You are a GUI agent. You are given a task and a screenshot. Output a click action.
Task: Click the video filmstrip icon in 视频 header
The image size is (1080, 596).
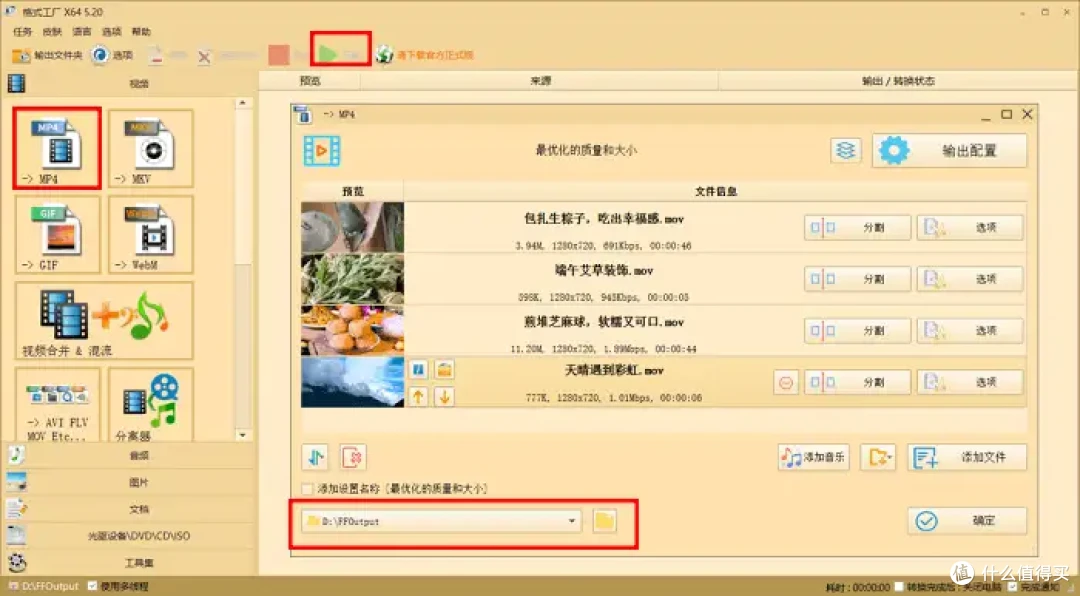point(17,83)
